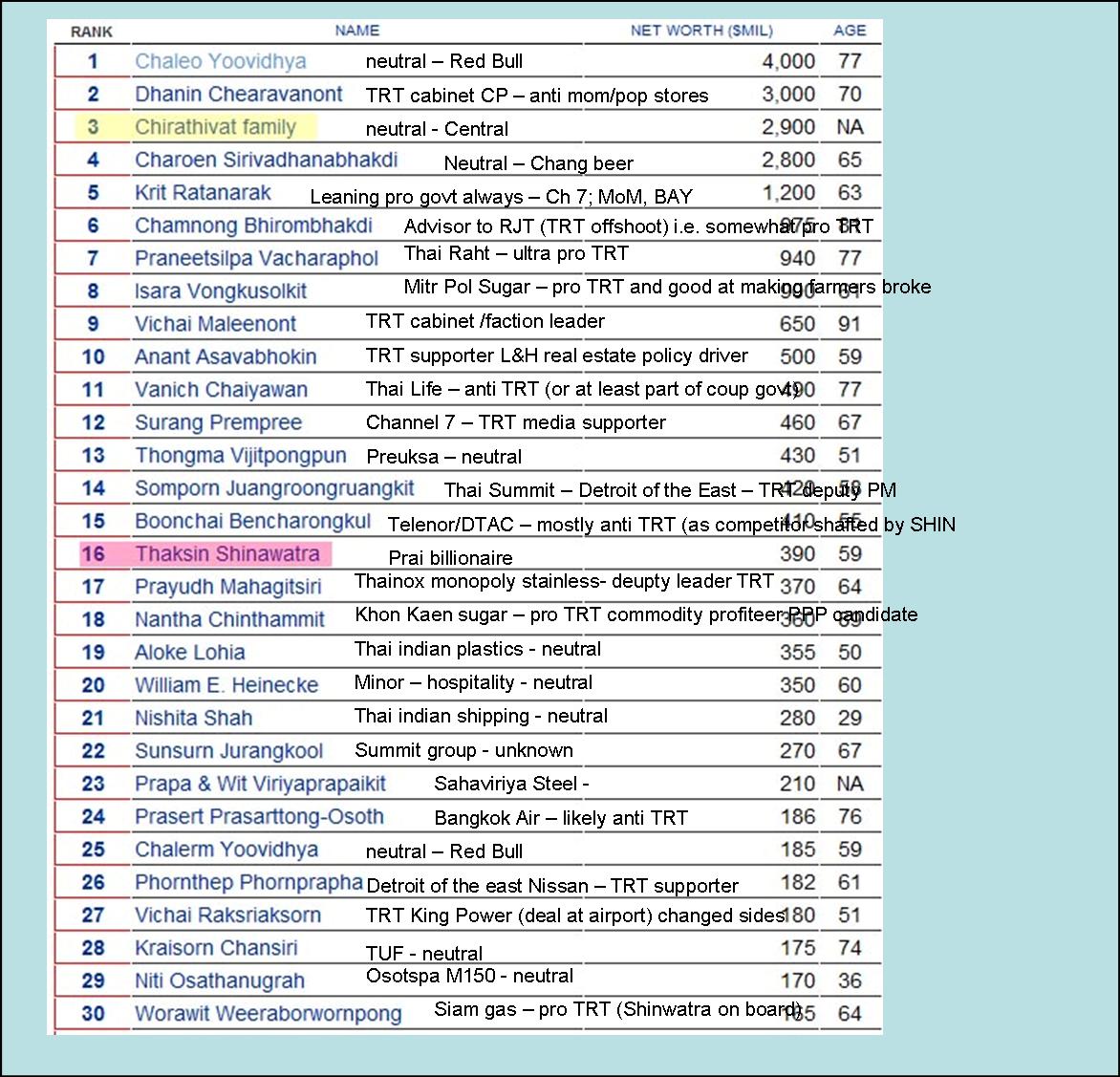Click the 'Bangkok Air – likely anti TRT' note
Screen dimensions: 1120x1077
point(561,818)
